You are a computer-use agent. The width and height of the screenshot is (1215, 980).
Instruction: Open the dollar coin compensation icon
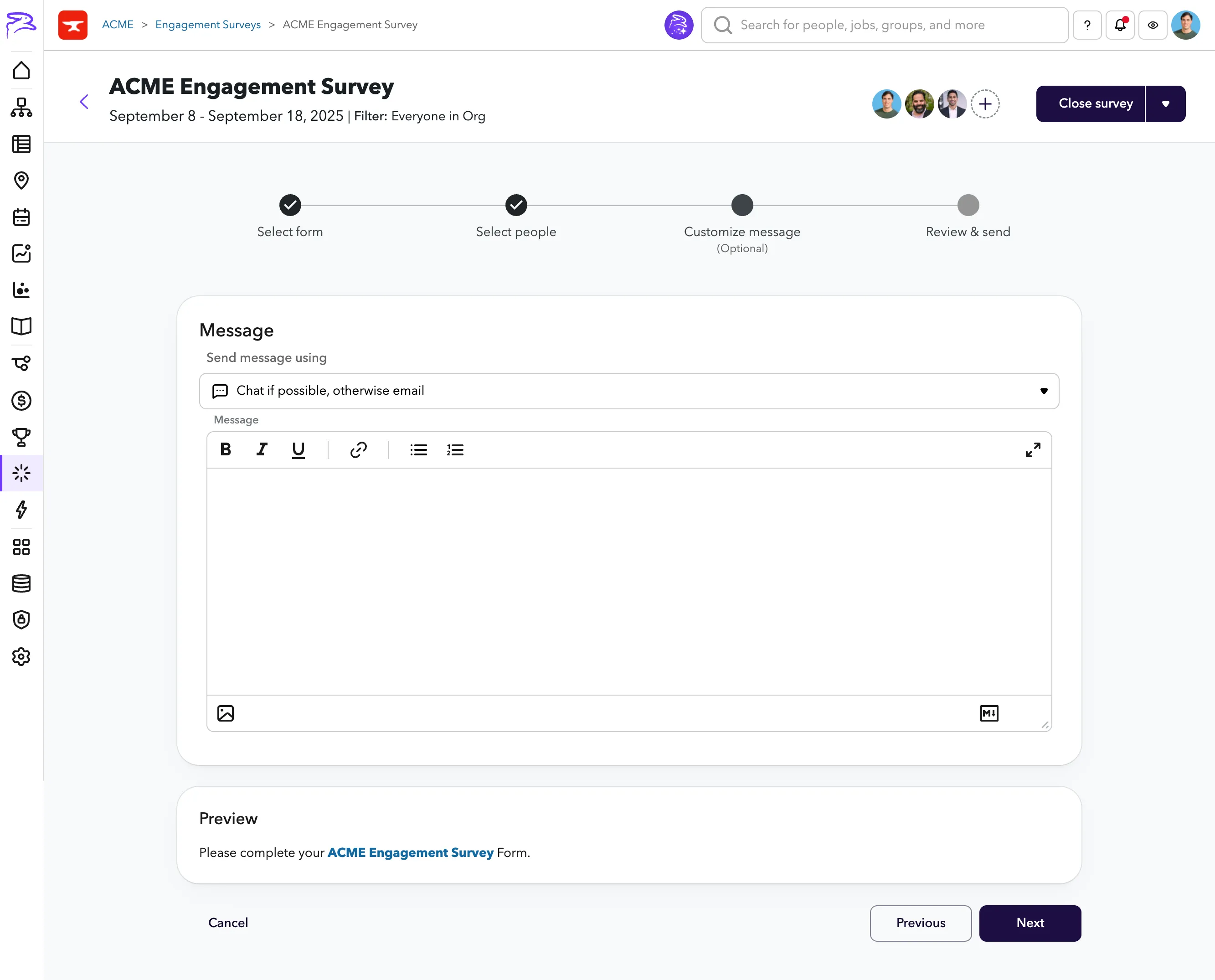21,401
